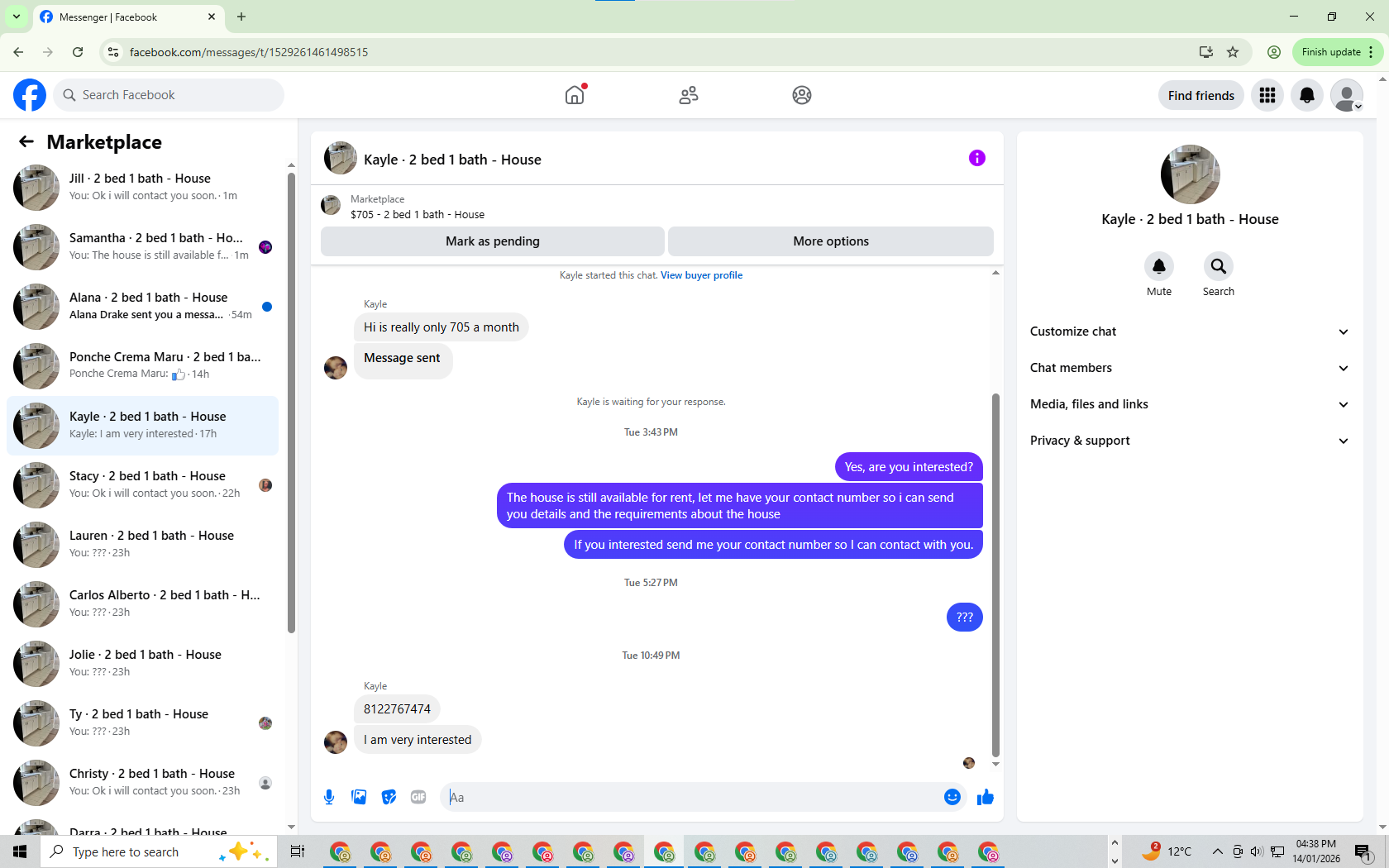
Task: Open the emoji picker in message box
Action: [x=952, y=797]
